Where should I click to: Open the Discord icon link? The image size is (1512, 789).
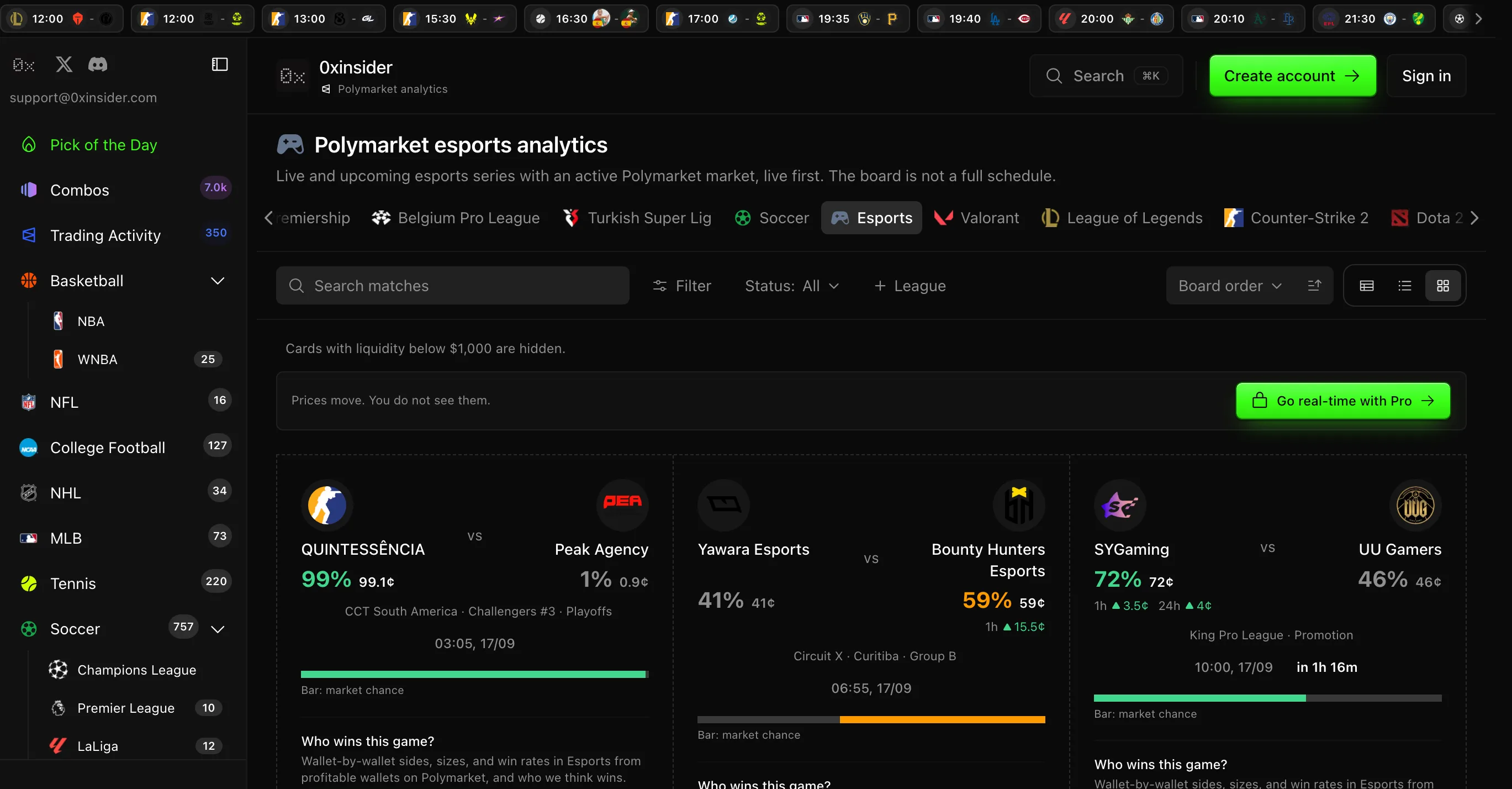pos(97,64)
